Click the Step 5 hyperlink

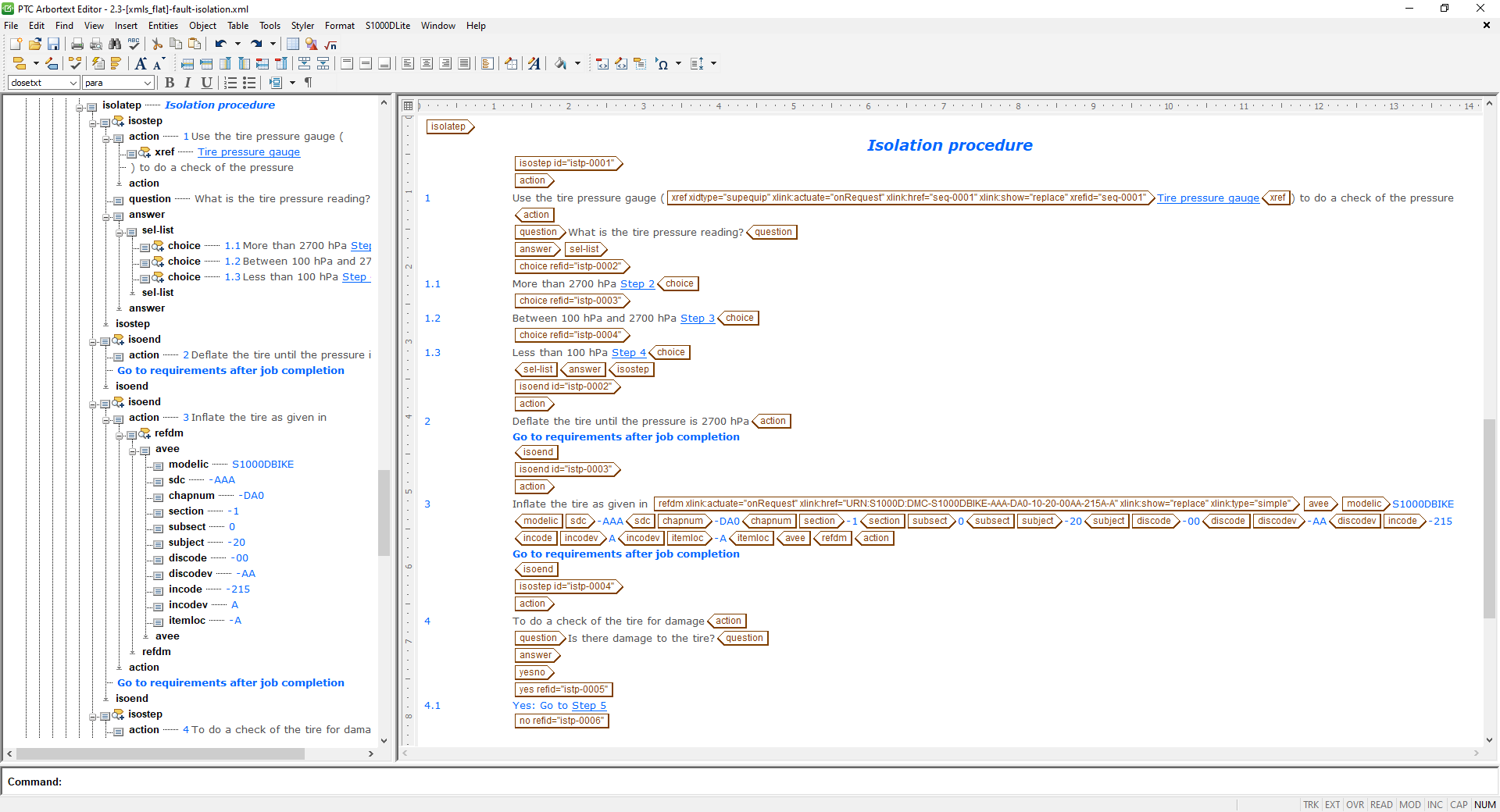click(589, 705)
